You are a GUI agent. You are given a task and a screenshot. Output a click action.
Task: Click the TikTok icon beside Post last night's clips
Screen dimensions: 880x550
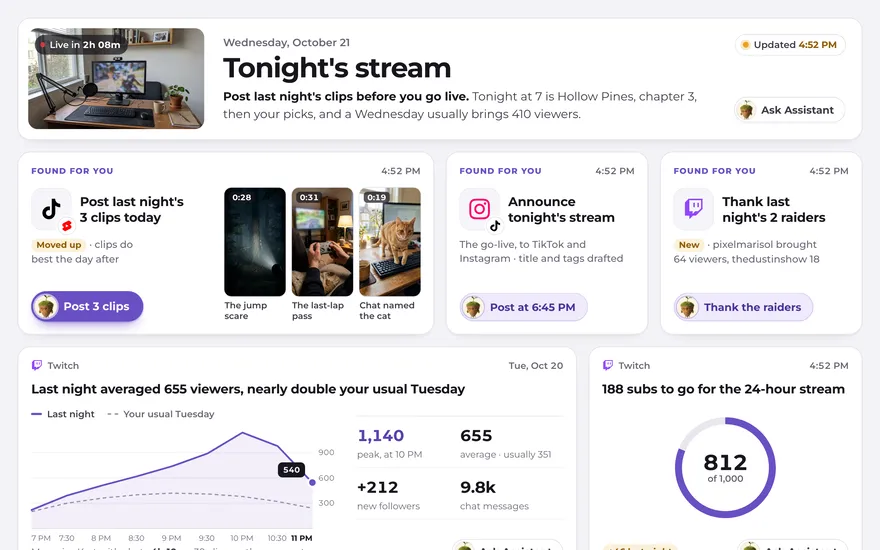(x=51, y=209)
